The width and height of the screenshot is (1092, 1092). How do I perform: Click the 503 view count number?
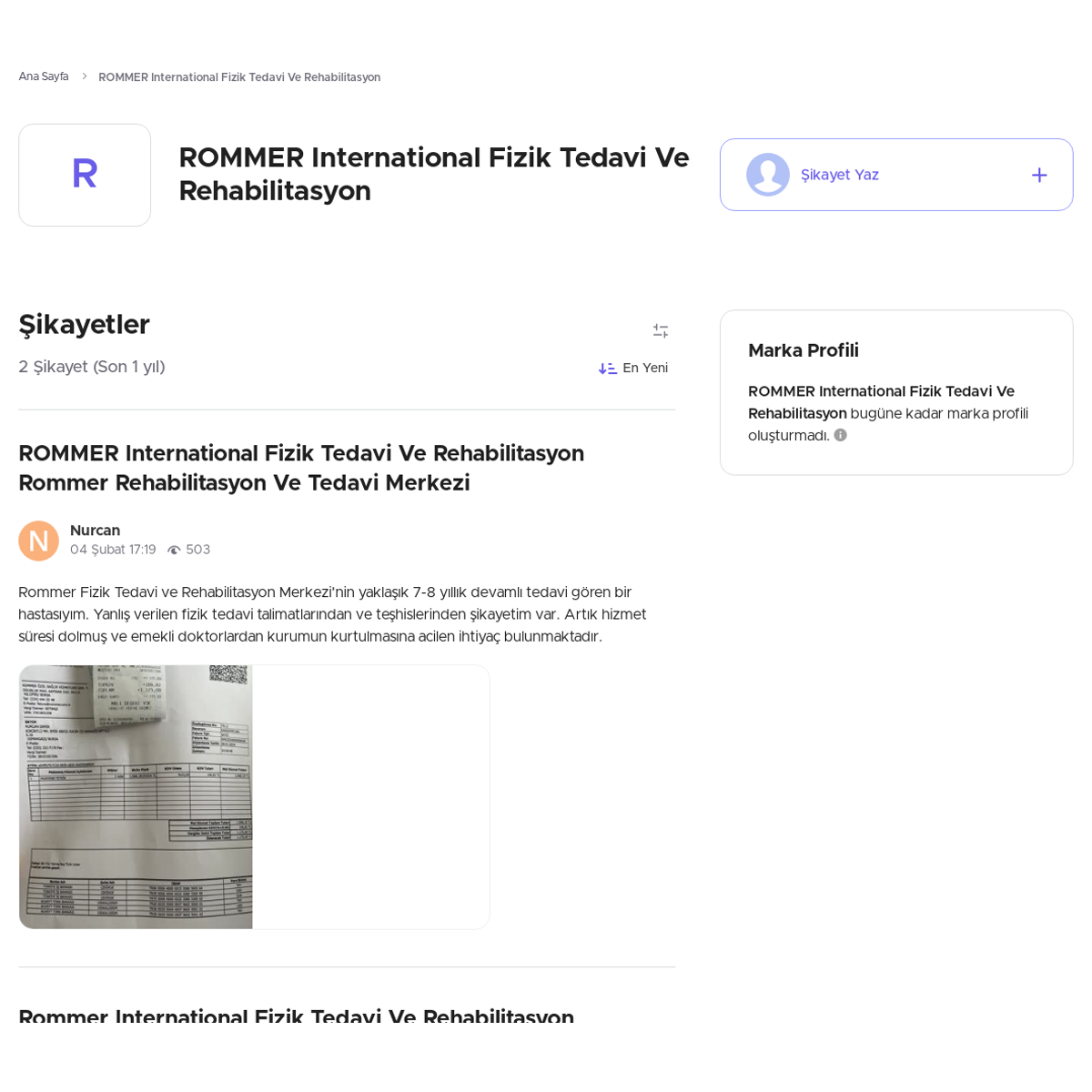pos(198,550)
